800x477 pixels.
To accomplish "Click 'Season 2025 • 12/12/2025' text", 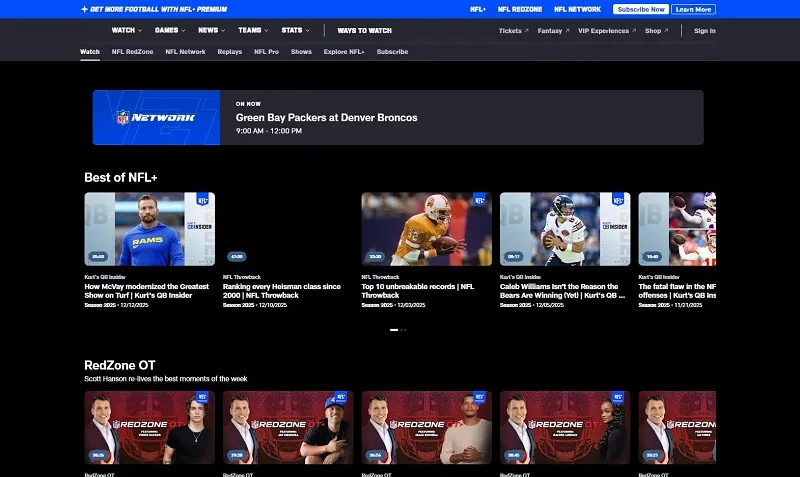I will pos(116,305).
